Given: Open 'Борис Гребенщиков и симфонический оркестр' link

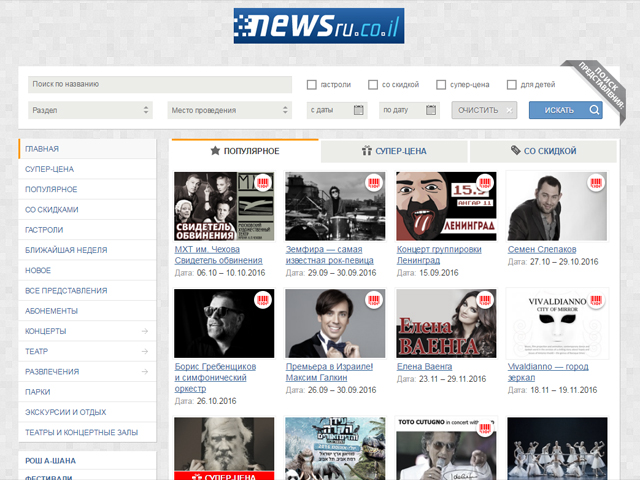Looking at the screenshot, I should [215, 378].
